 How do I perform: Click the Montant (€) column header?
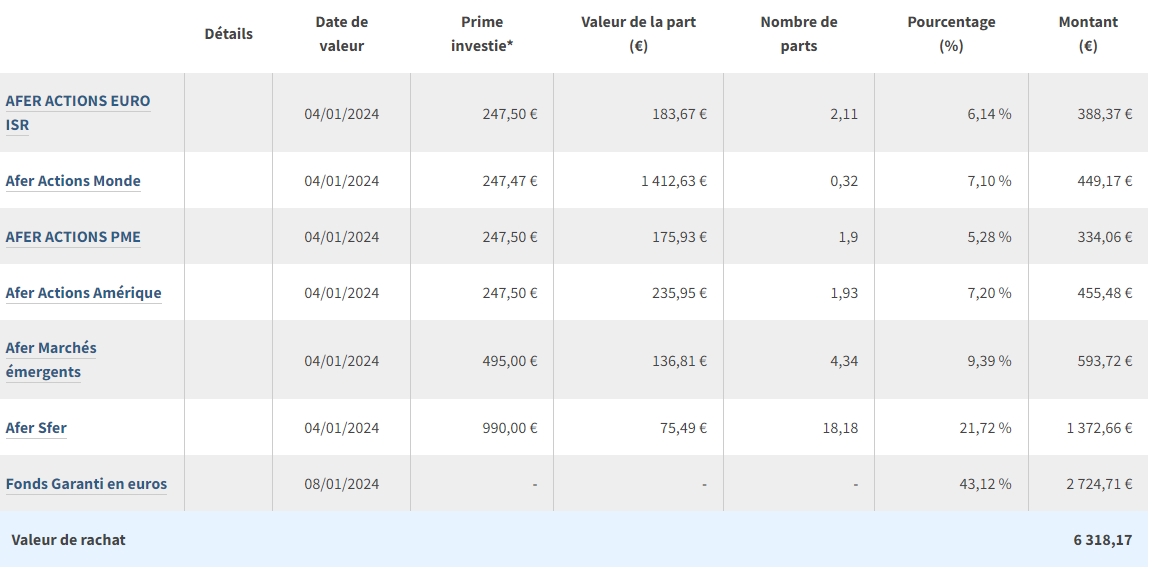point(1088,34)
